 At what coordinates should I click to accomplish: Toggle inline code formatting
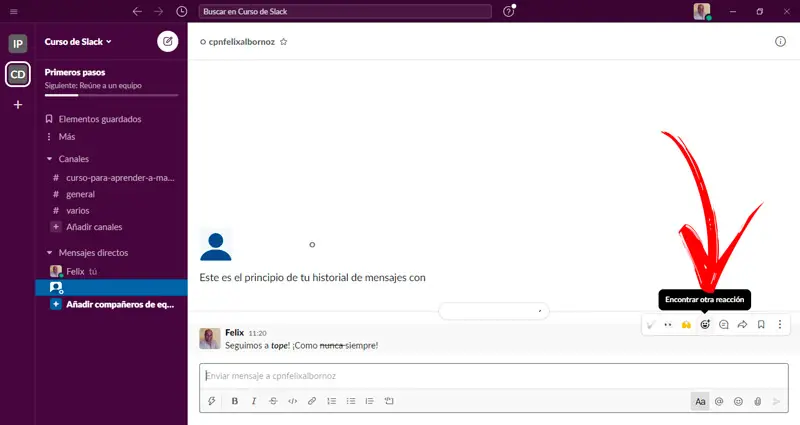coord(292,401)
